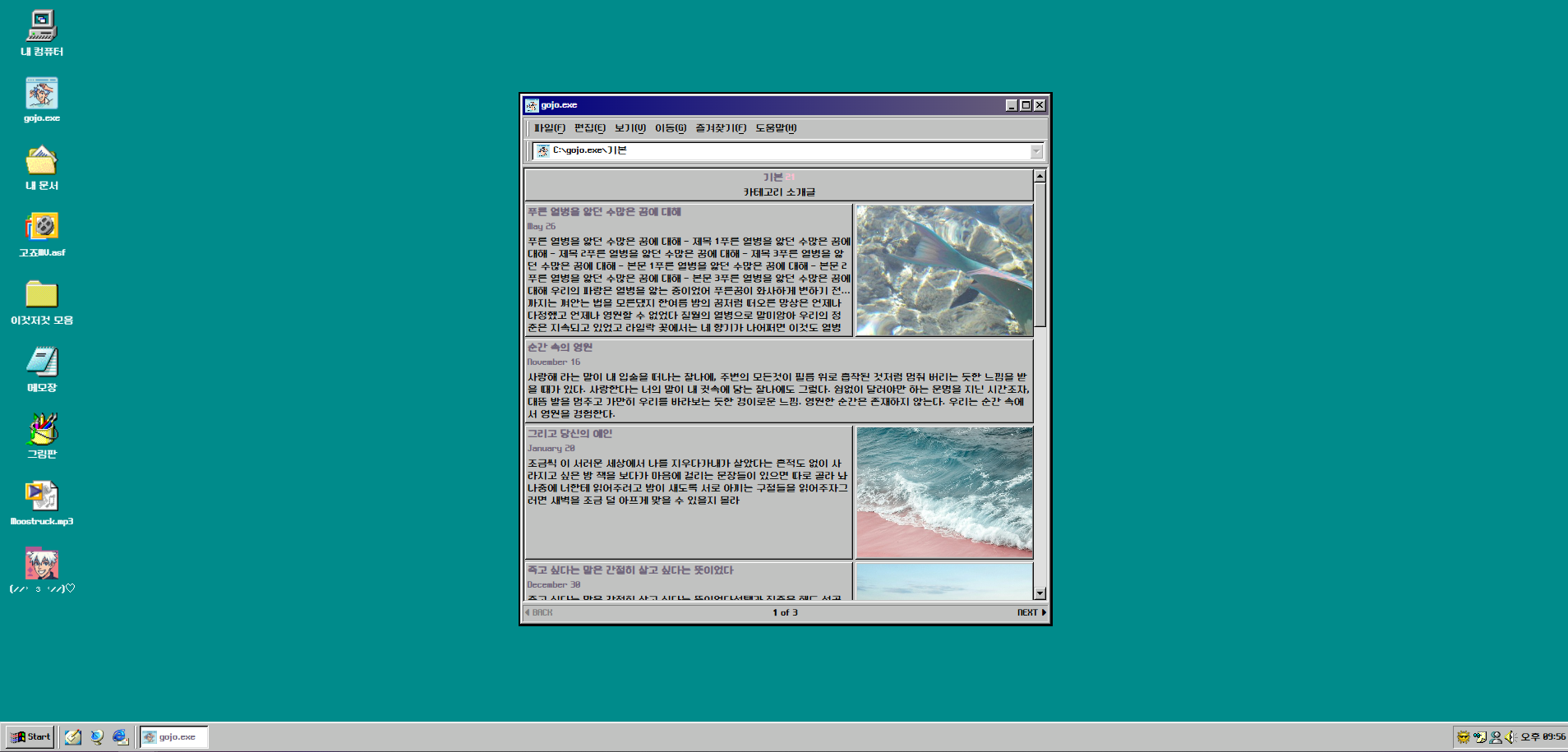Click the scrollbar down arrow
The height and width of the screenshot is (752, 1568).
[x=1040, y=593]
